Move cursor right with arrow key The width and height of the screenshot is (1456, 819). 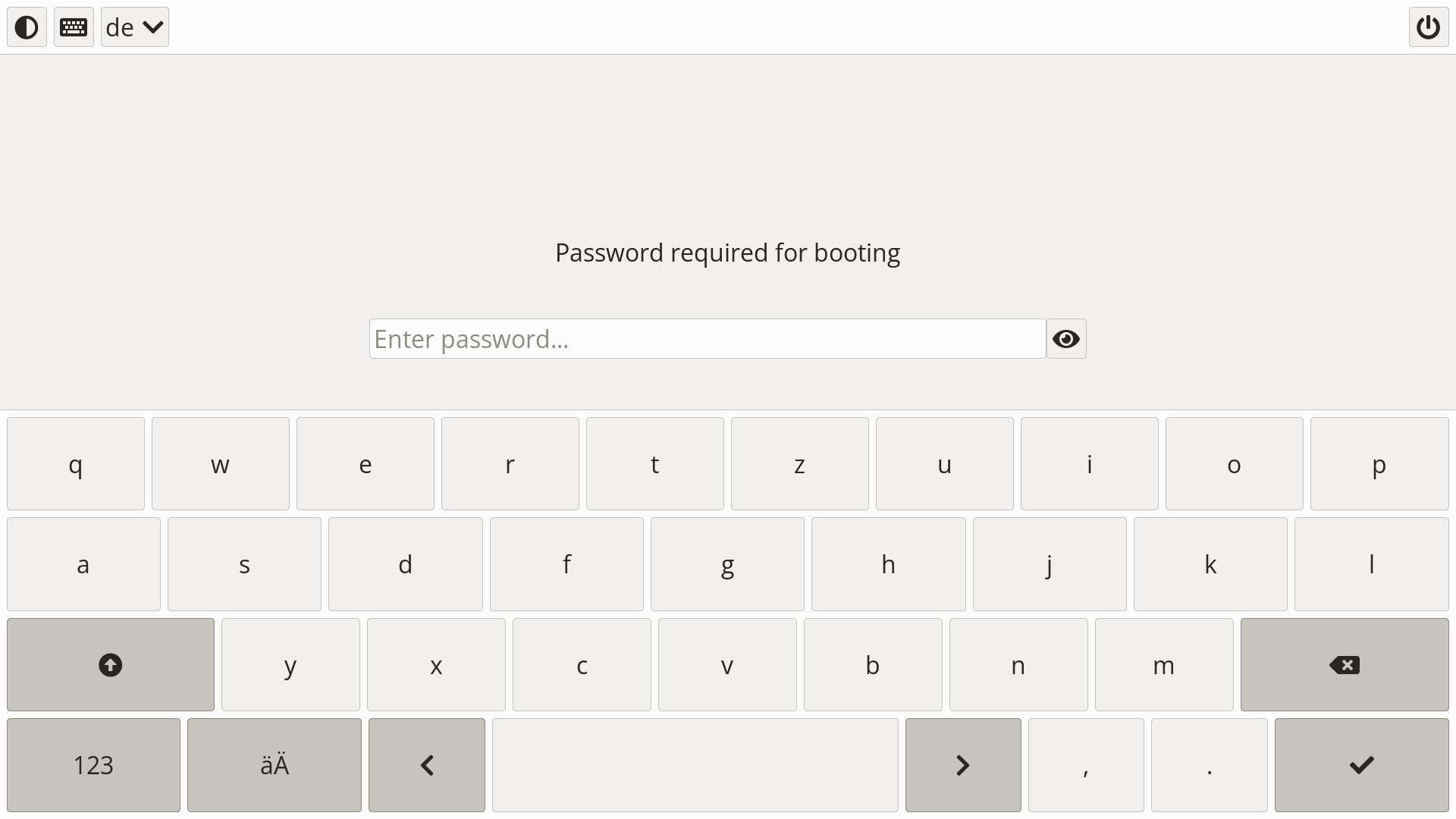963,765
